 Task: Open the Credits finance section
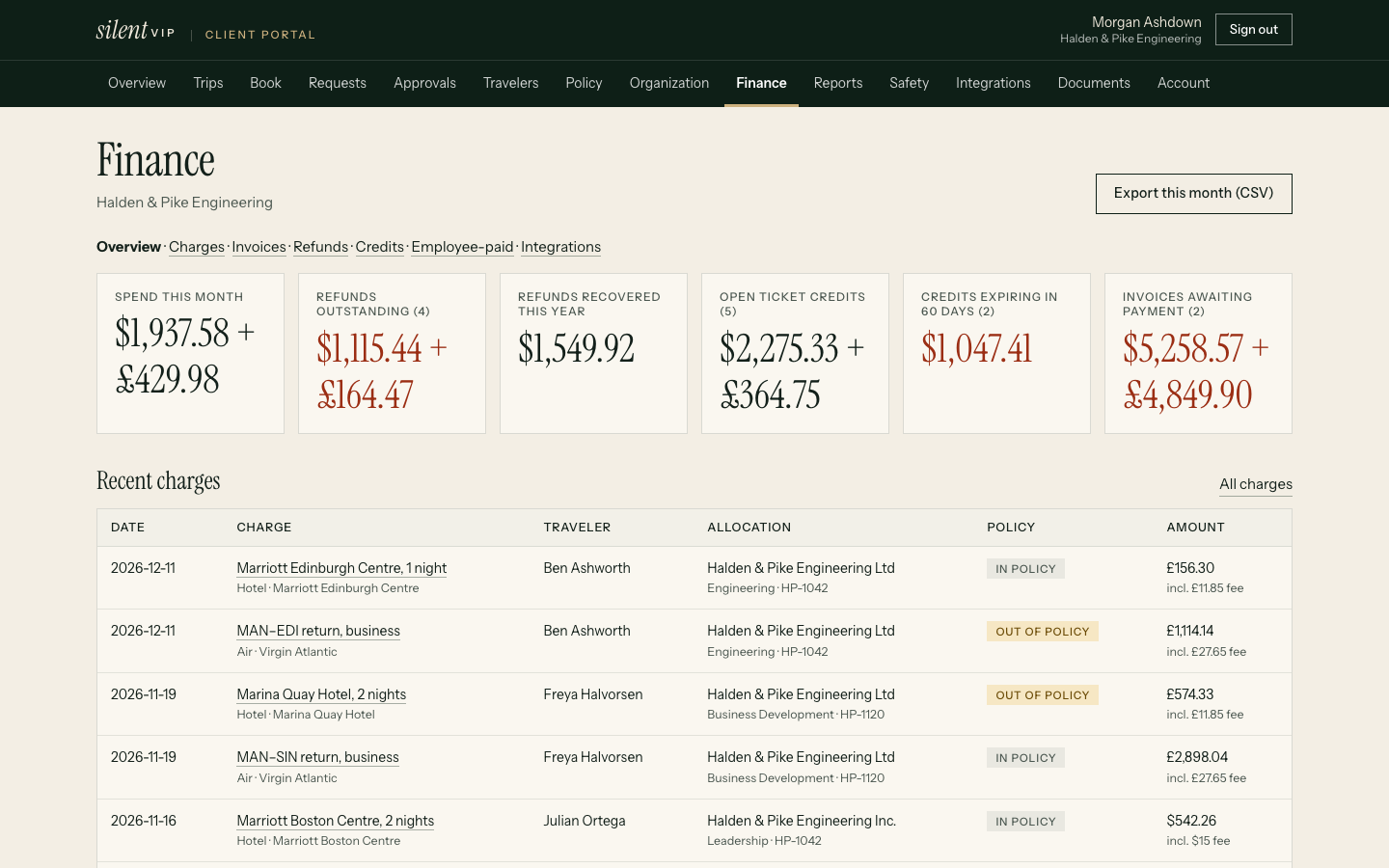click(380, 247)
